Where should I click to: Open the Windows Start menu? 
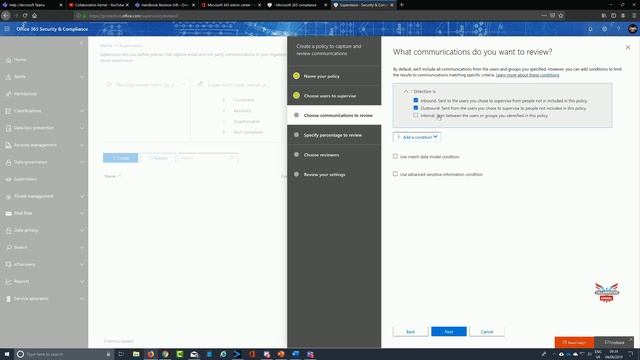7,354
